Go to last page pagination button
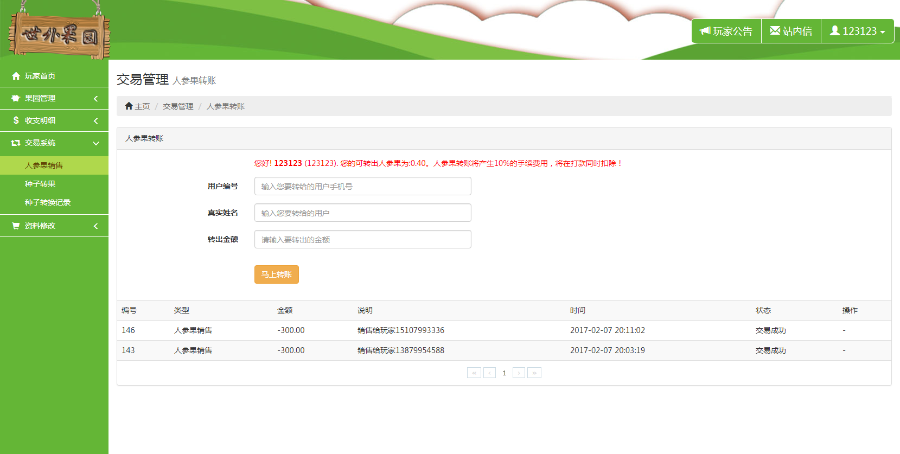 tap(534, 373)
